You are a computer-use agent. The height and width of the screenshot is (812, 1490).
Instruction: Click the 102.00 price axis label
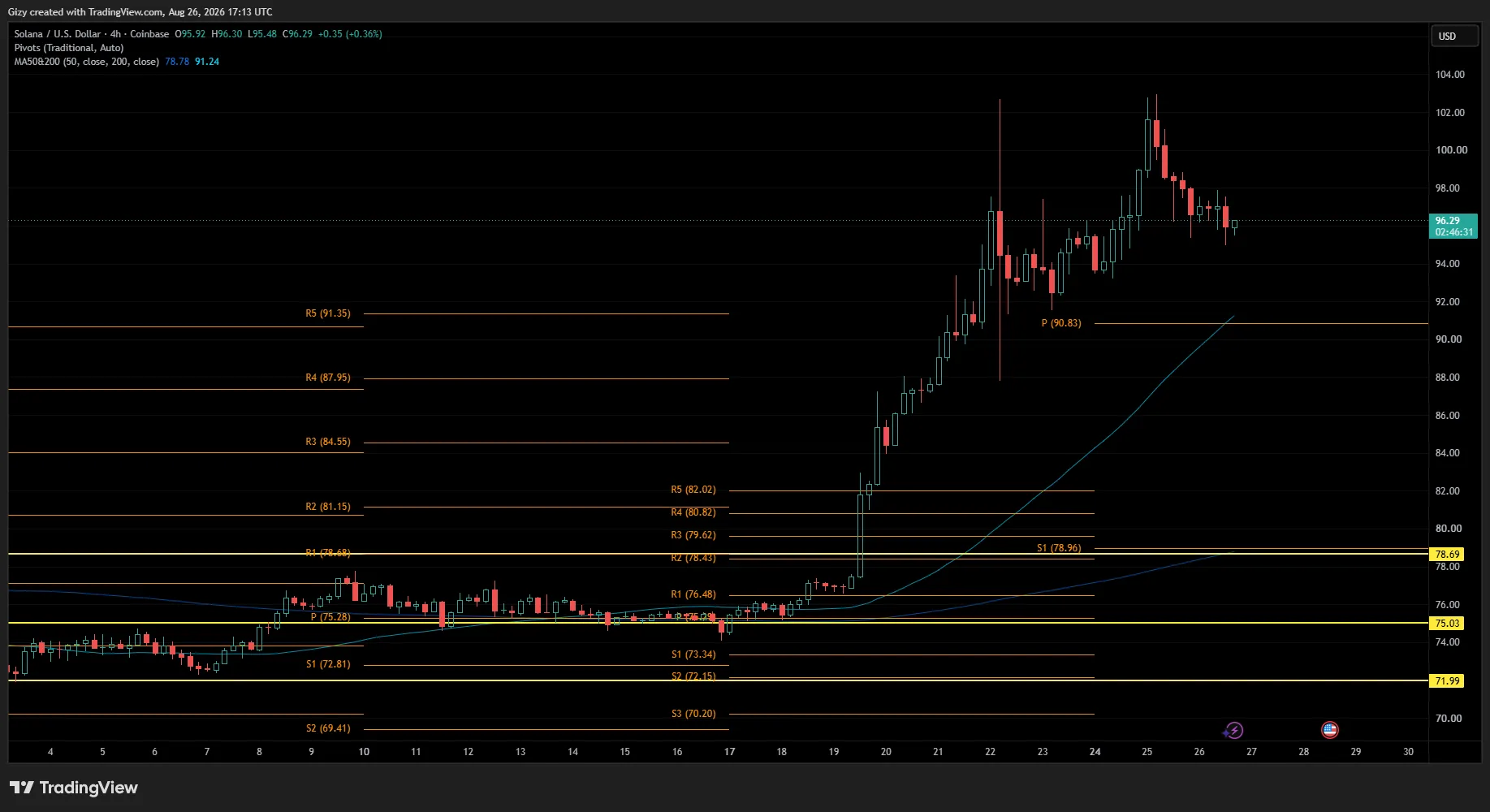[x=1450, y=113]
